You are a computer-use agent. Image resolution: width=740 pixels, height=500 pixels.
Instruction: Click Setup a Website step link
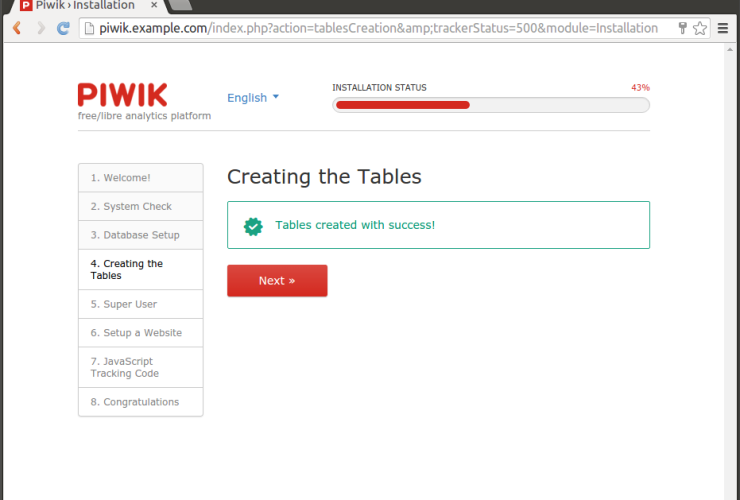[136, 333]
